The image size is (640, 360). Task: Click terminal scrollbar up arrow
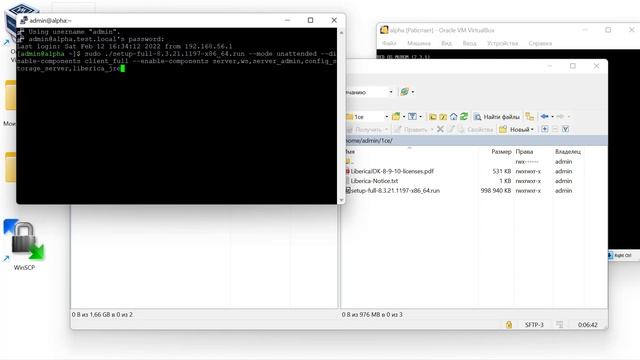341,32
